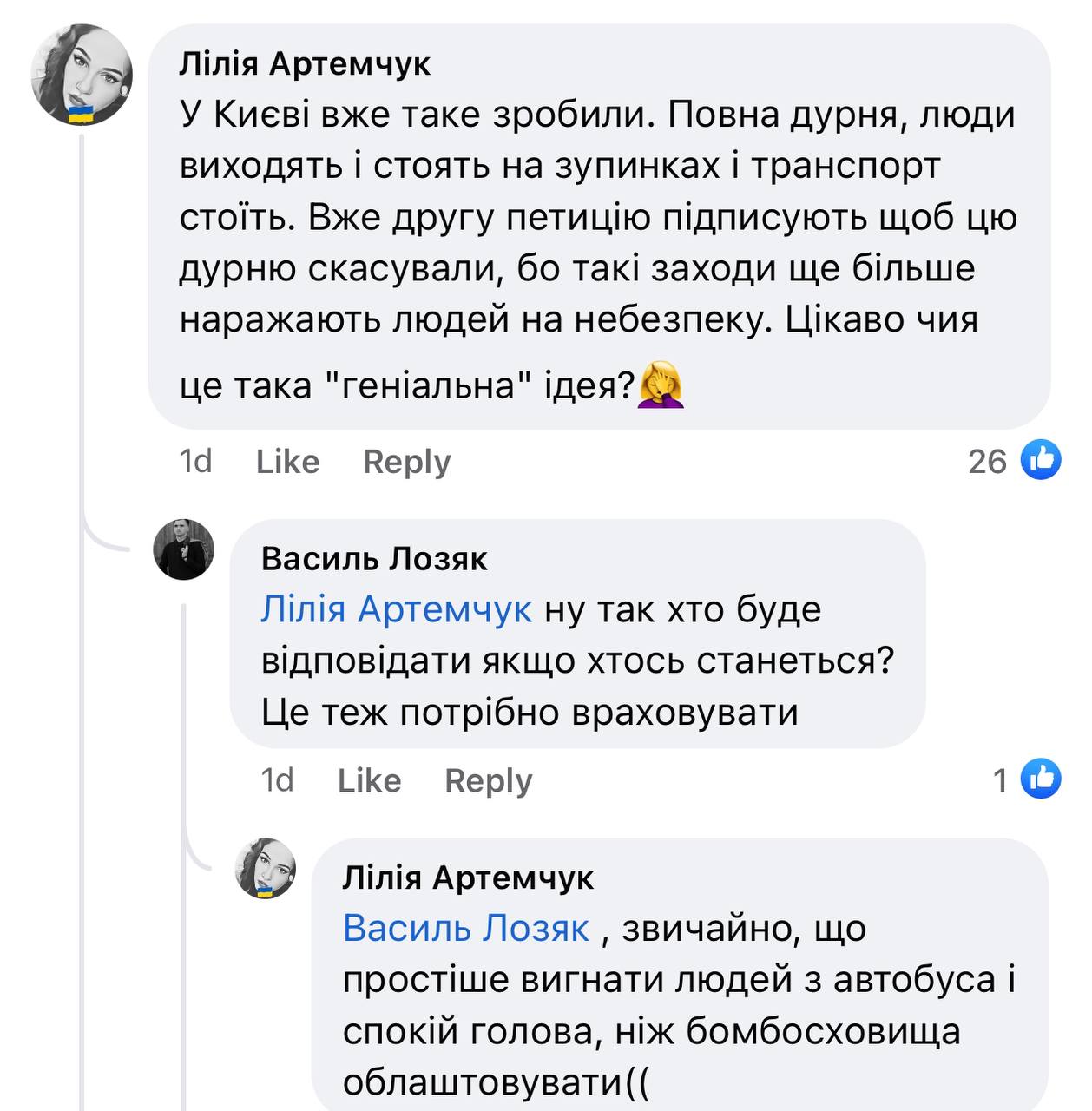
Task: Reply to the top comment about Київ
Action: pos(406,462)
